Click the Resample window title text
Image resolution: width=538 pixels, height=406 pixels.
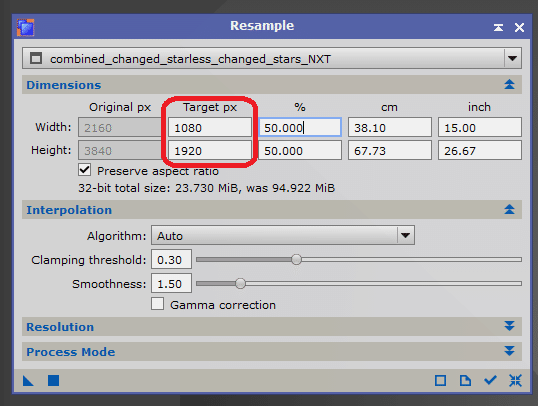262,26
